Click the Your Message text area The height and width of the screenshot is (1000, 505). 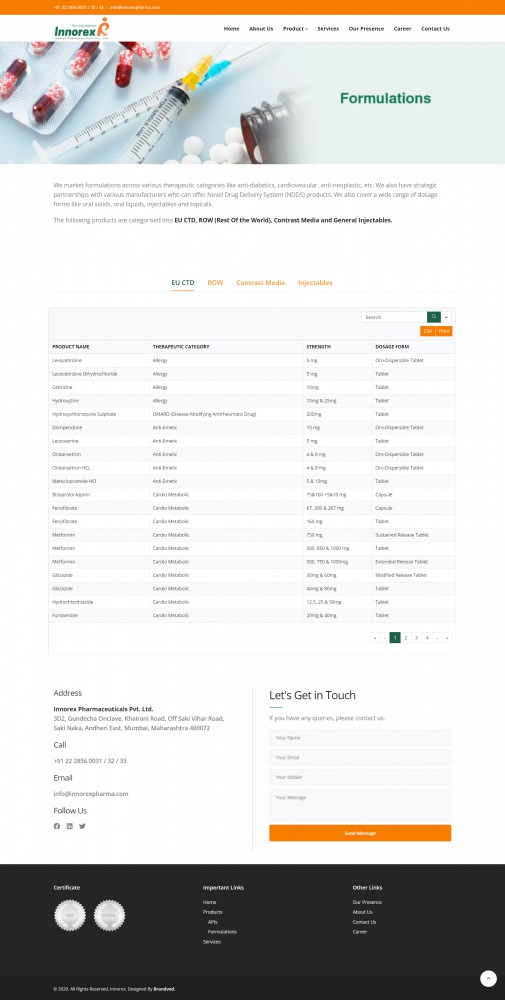[360, 804]
